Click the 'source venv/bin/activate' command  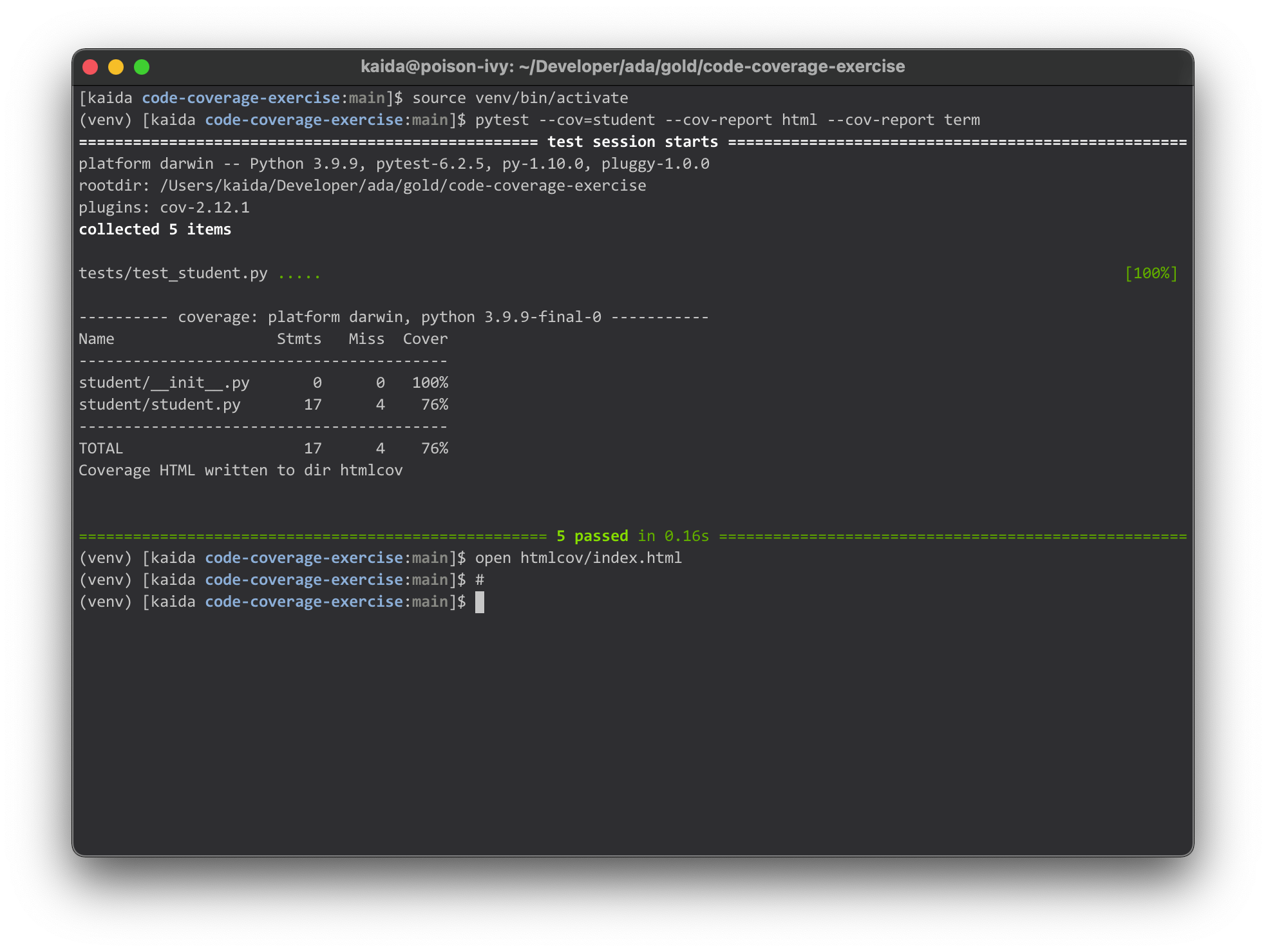pyautogui.click(x=520, y=99)
